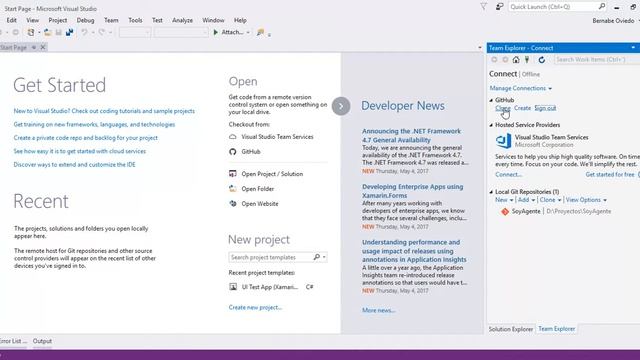Close the Start Page tab
Screen dimensions: 640x360
[x=42, y=47]
